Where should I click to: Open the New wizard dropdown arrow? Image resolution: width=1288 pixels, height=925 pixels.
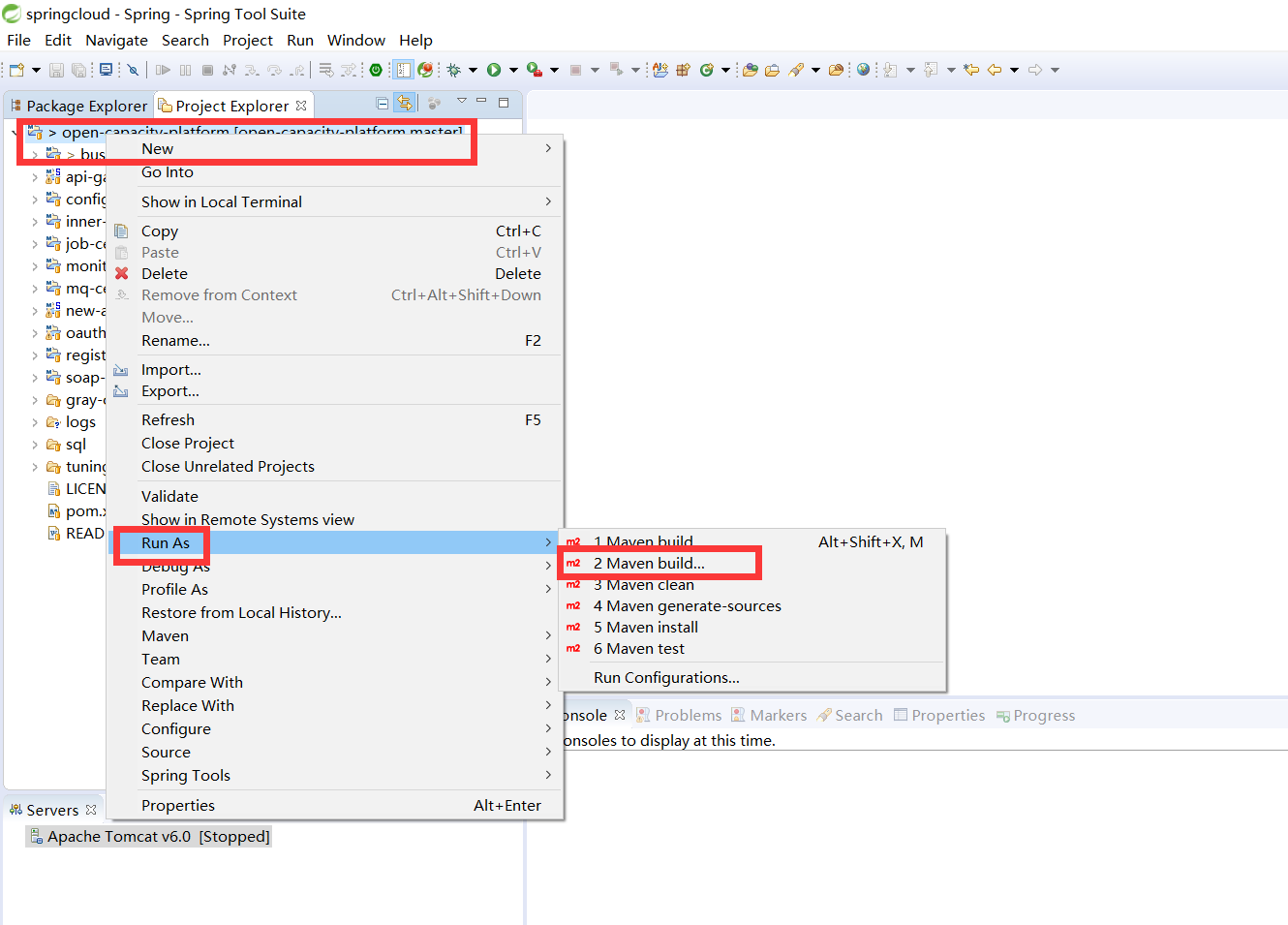[x=36, y=70]
